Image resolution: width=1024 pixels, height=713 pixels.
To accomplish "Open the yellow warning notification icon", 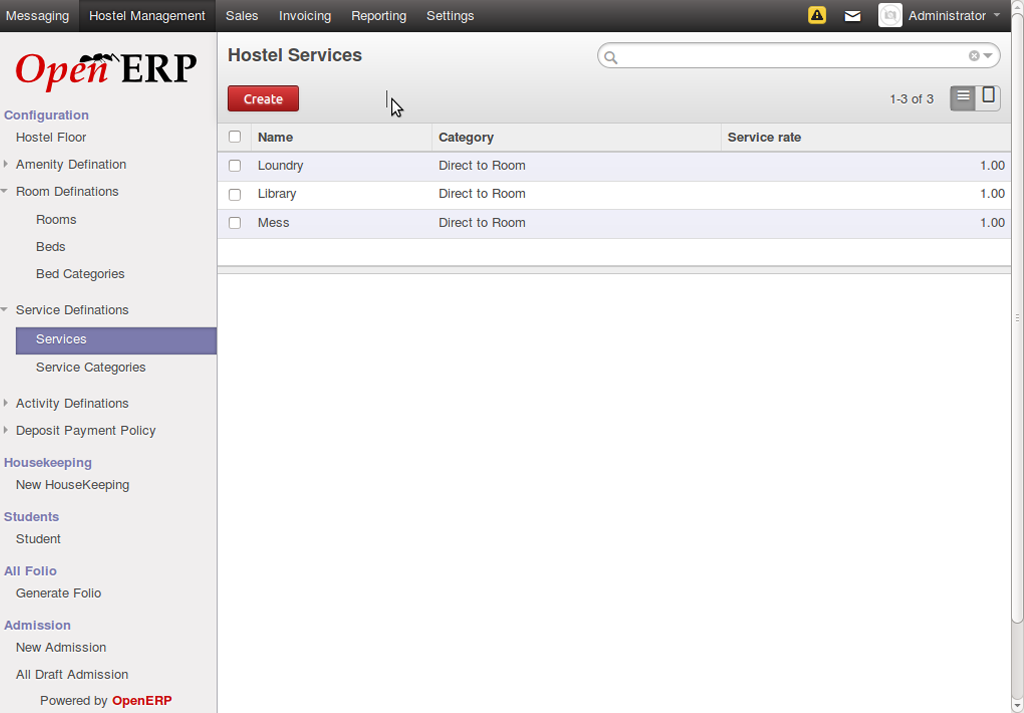I will (x=816, y=15).
